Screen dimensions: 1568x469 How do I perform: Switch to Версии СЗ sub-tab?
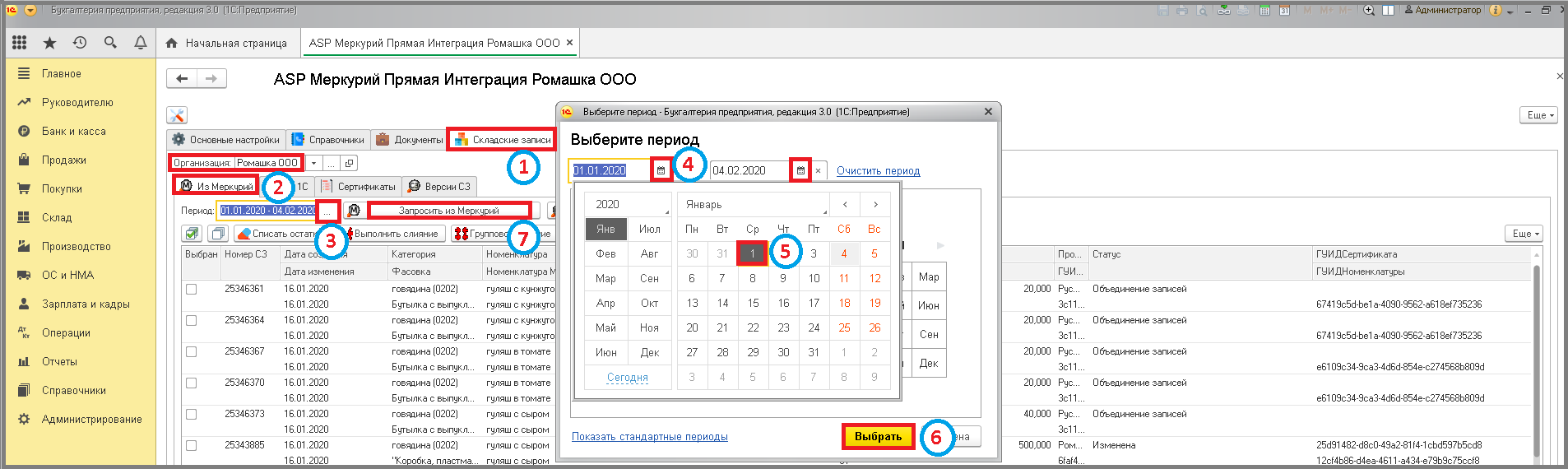click(x=439, y=187)
